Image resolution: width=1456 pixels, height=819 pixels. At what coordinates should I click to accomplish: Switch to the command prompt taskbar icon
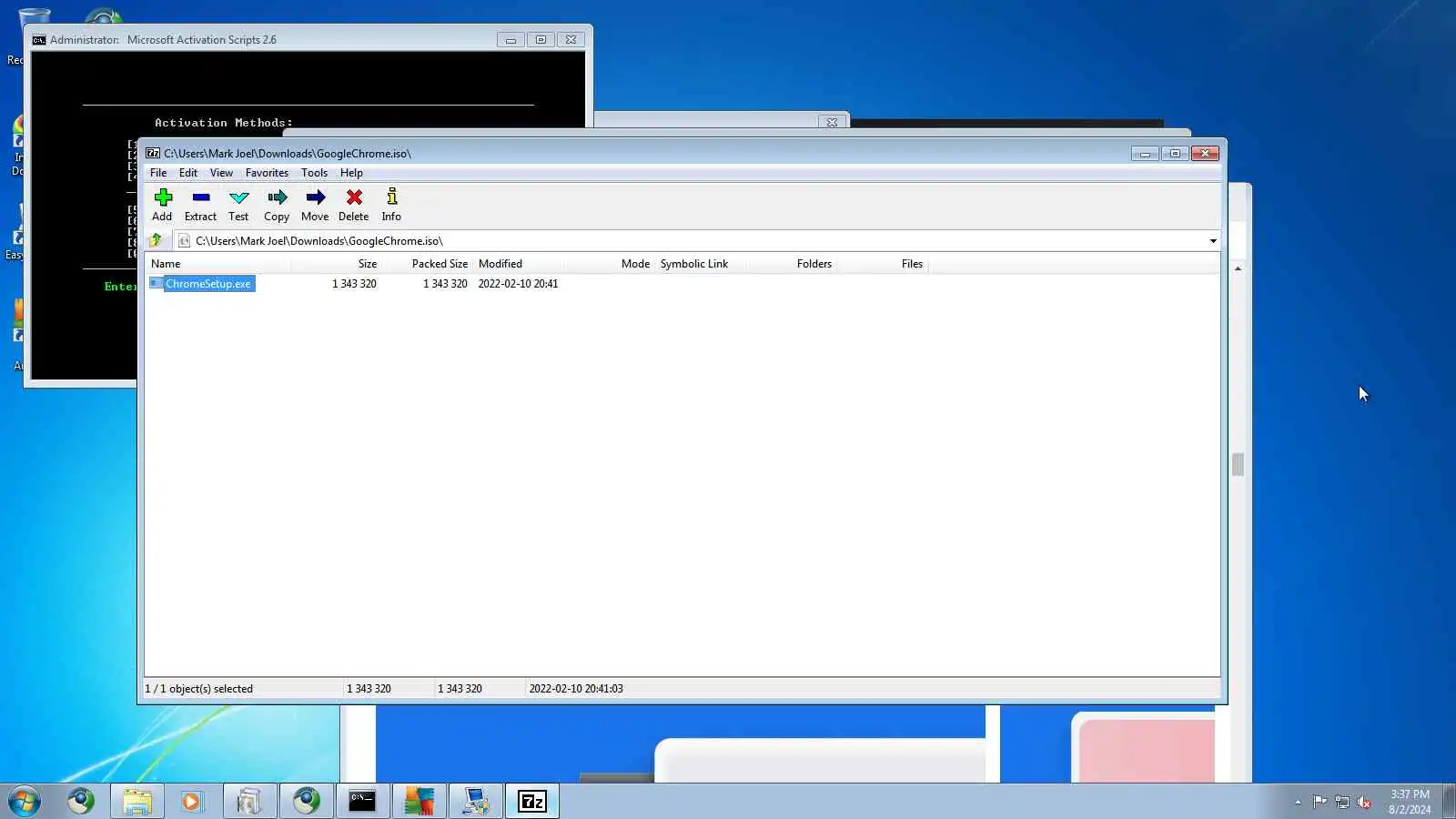(x=362, y=801)
